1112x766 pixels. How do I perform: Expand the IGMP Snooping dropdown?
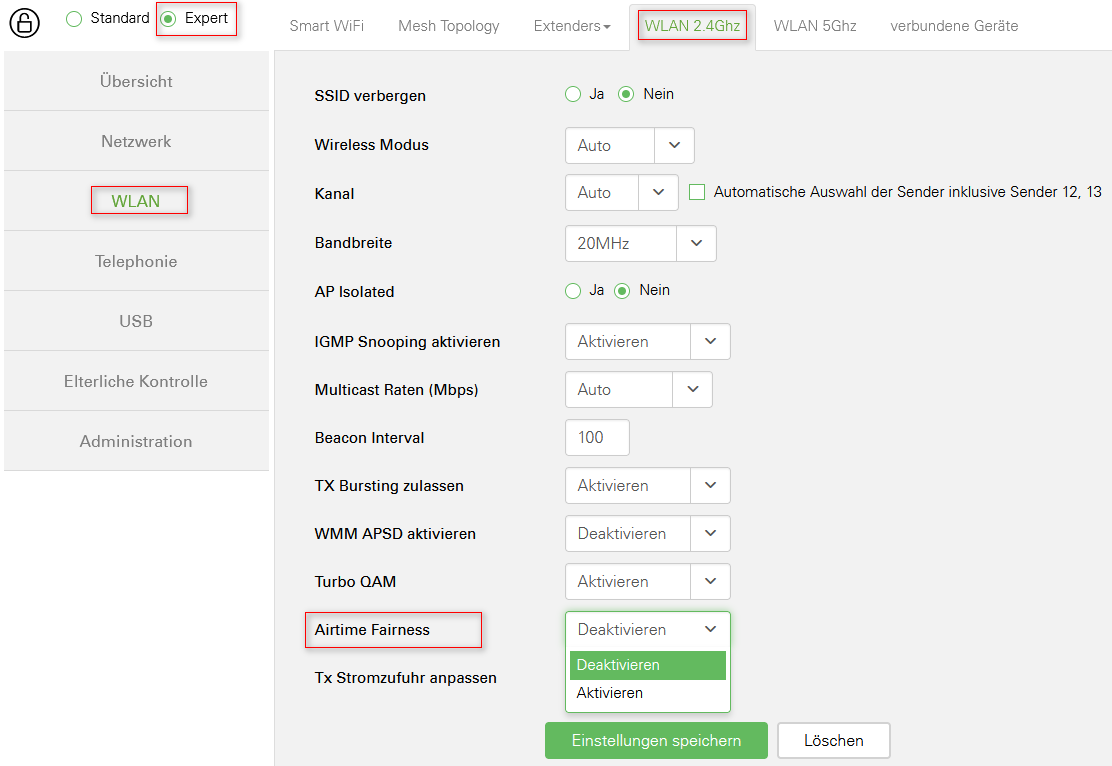point(647,341)
